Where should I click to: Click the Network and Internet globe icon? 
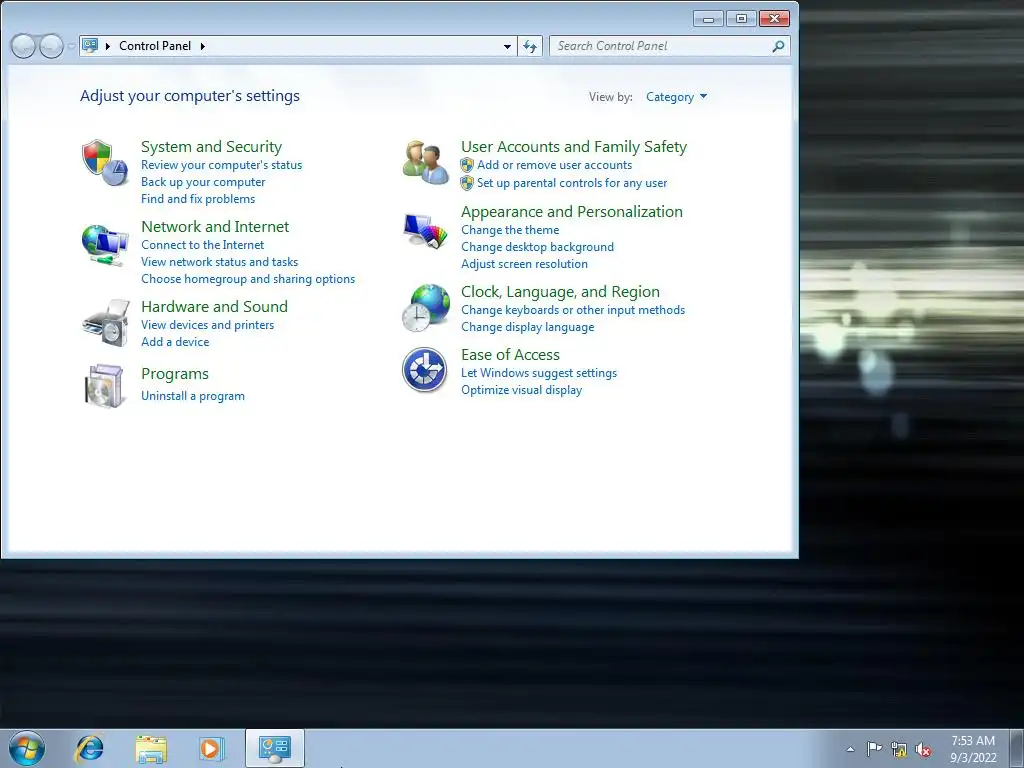tap(104, 244)
